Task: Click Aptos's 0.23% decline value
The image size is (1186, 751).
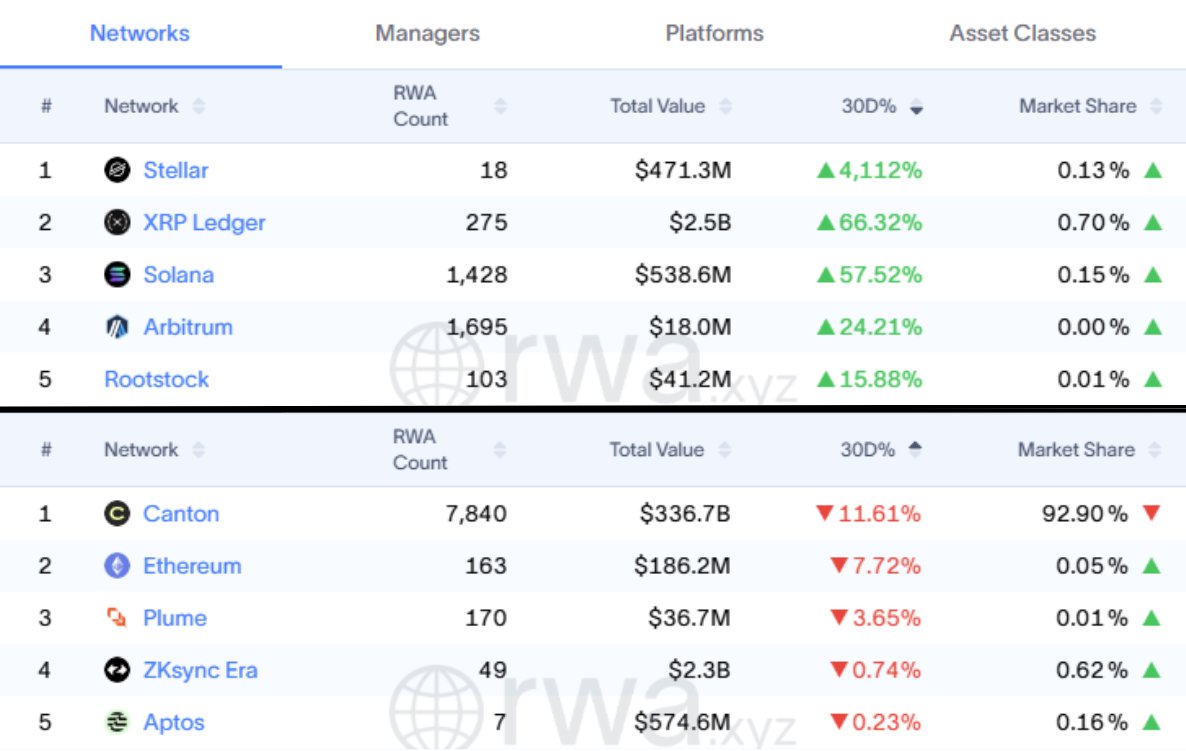Action: coord(876,722)
